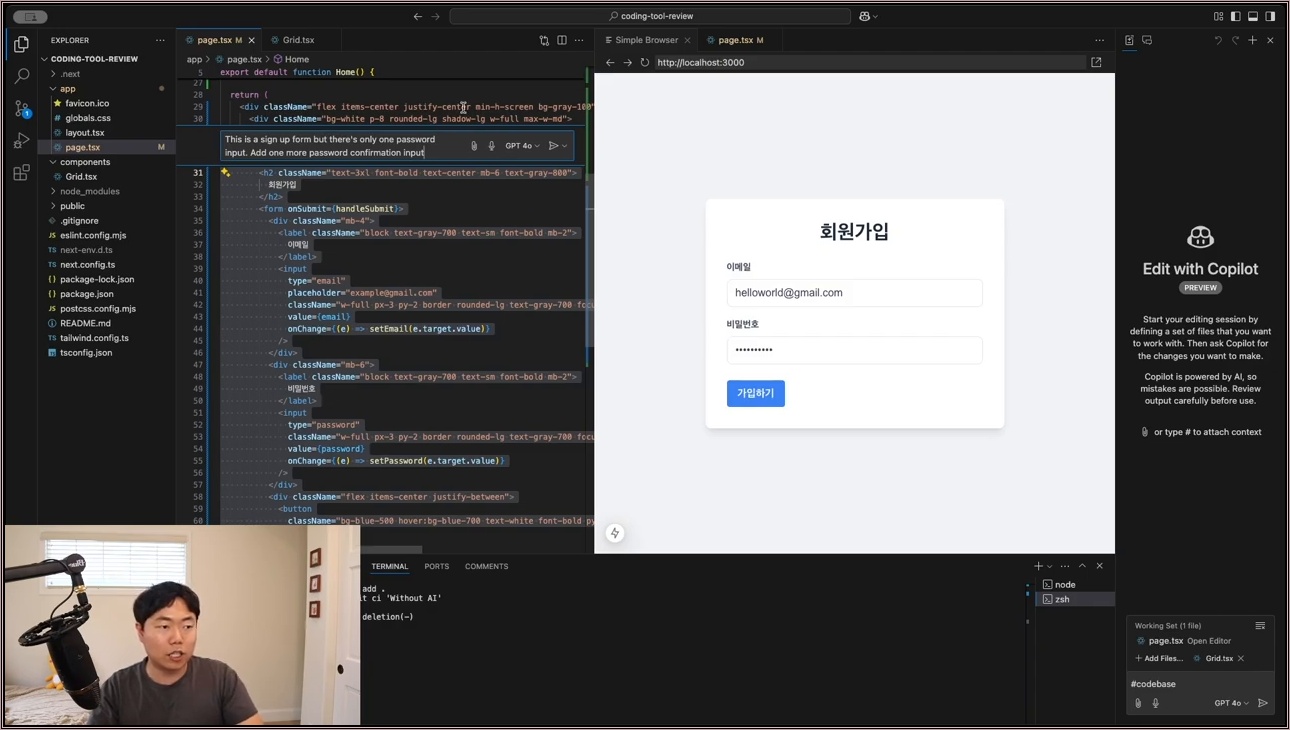
Task: Toggle the bottom panel visibility
Action: (x=1252, y=16)
